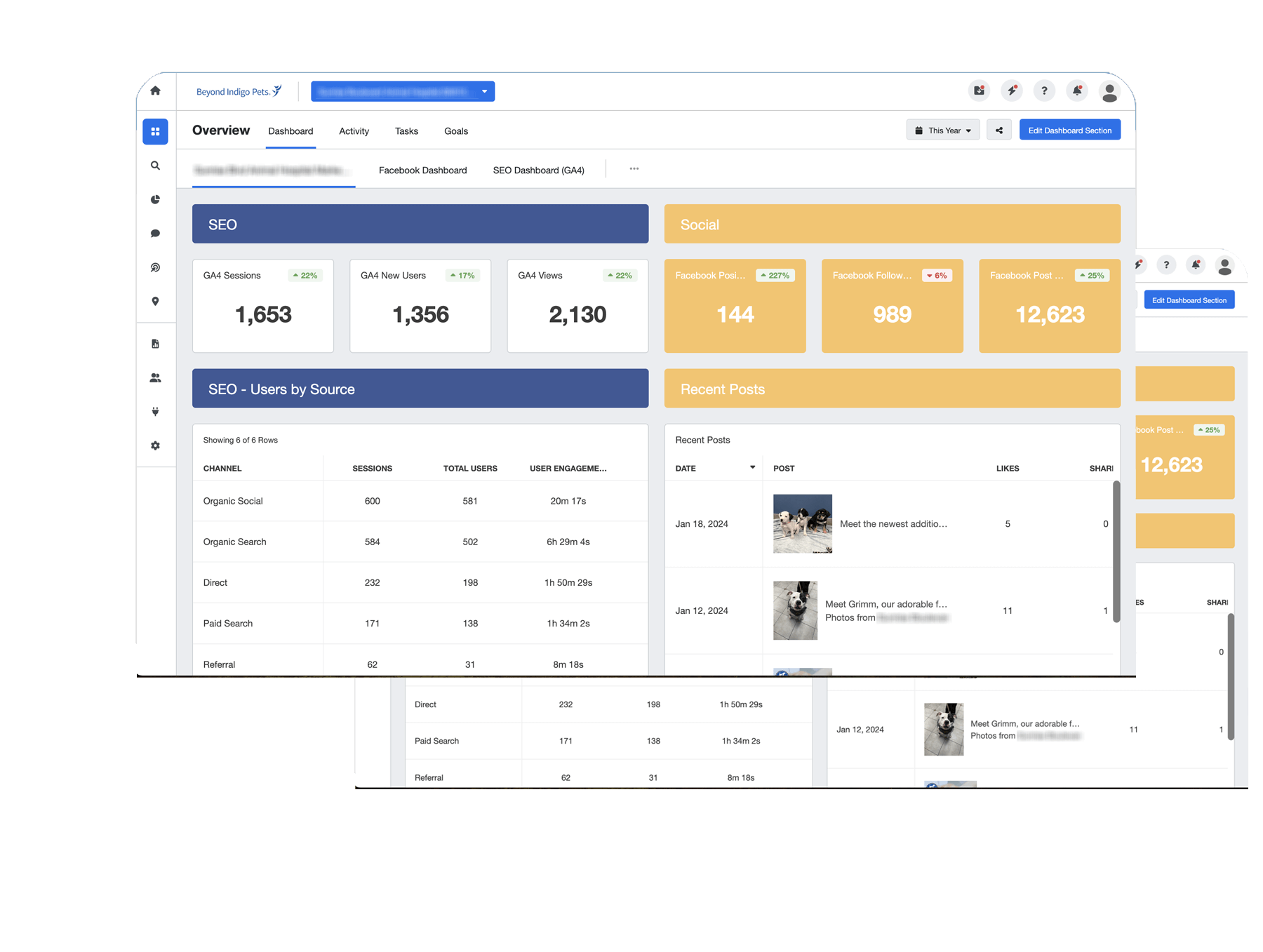Select the dashboard grid icon in the sidebar
Viewport: 1263px width, 952px height.
[x=155, y=131]
